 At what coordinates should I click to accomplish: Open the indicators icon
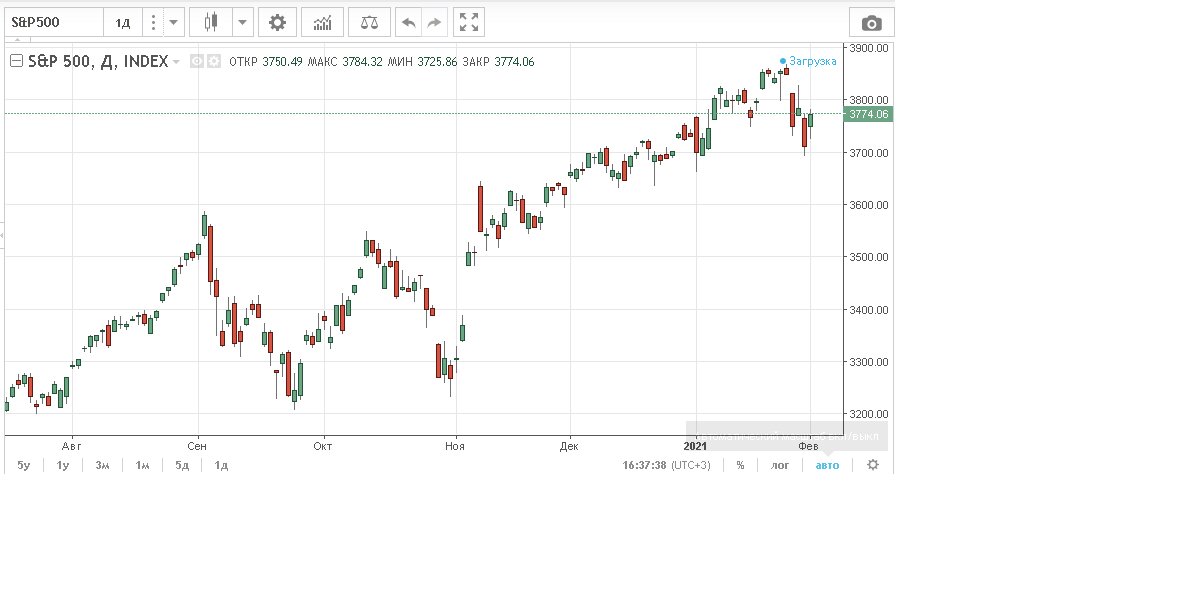[x=323, y=23]
